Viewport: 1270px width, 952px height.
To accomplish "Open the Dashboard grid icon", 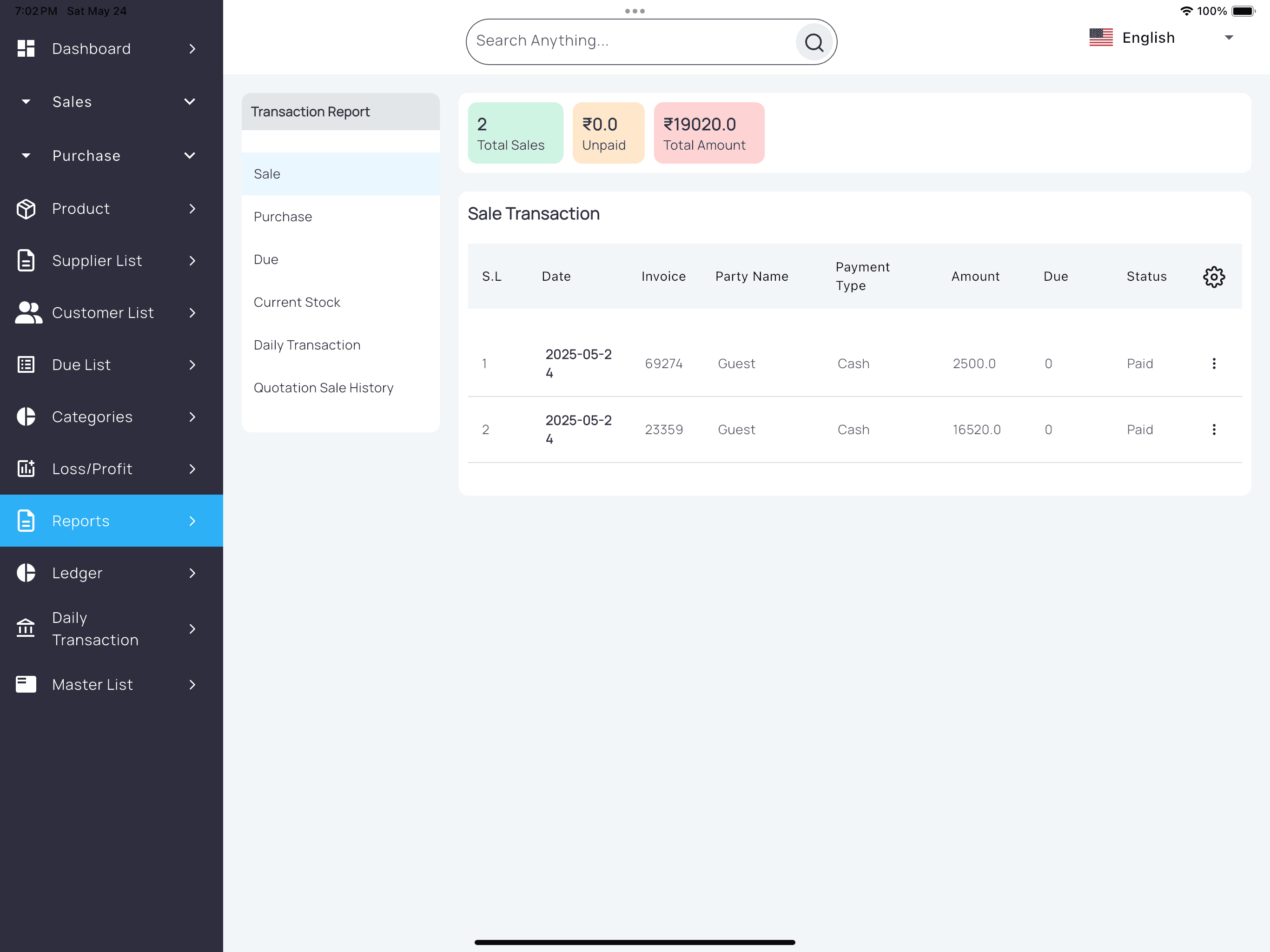I will [26, 49].
